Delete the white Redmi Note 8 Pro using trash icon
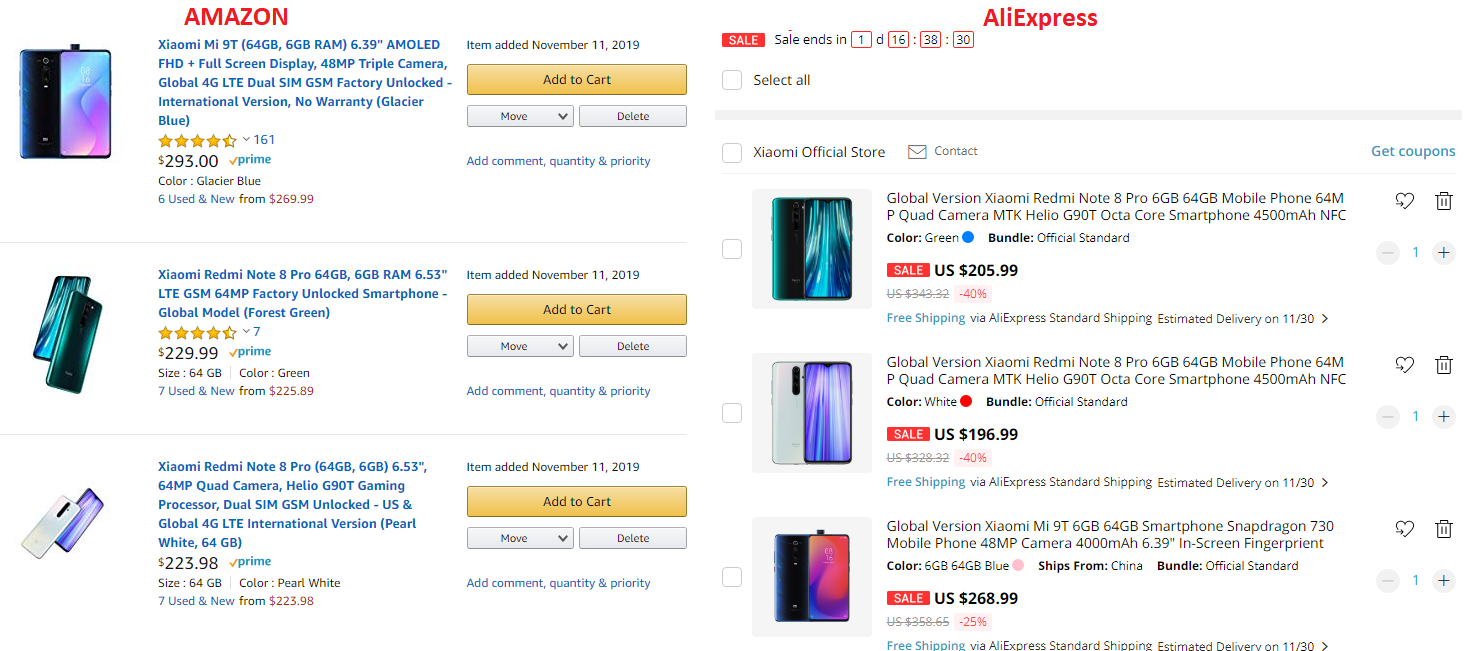1473x651 pixels. 1443,365
